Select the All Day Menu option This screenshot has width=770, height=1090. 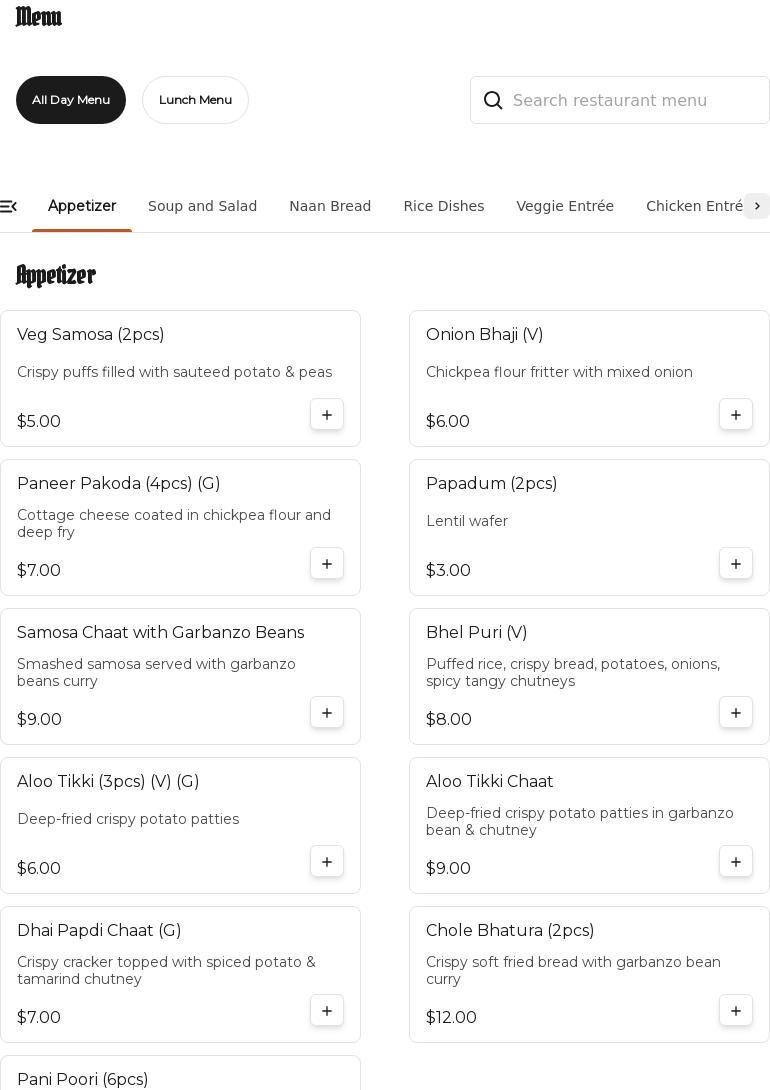pyautogui.click(x=71, y=100)
